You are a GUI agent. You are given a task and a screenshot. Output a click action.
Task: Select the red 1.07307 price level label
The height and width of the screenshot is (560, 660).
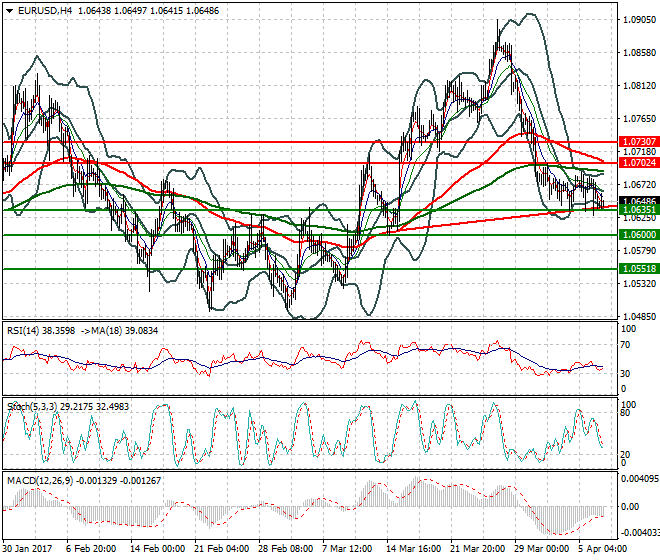(639, 142)
